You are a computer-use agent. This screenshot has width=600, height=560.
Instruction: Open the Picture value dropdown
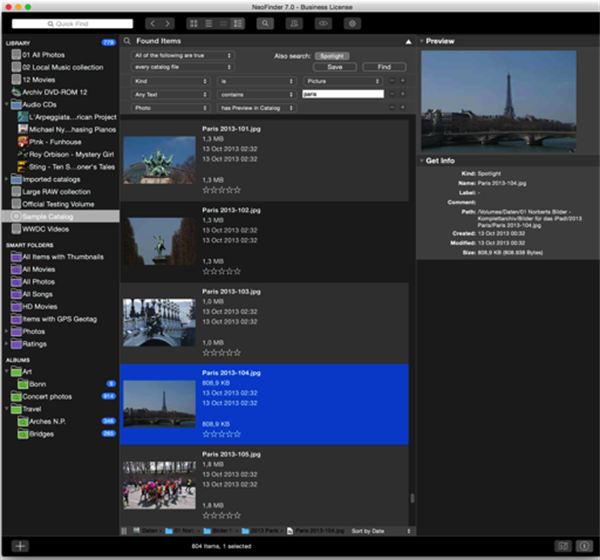click(x=343, y=81)
